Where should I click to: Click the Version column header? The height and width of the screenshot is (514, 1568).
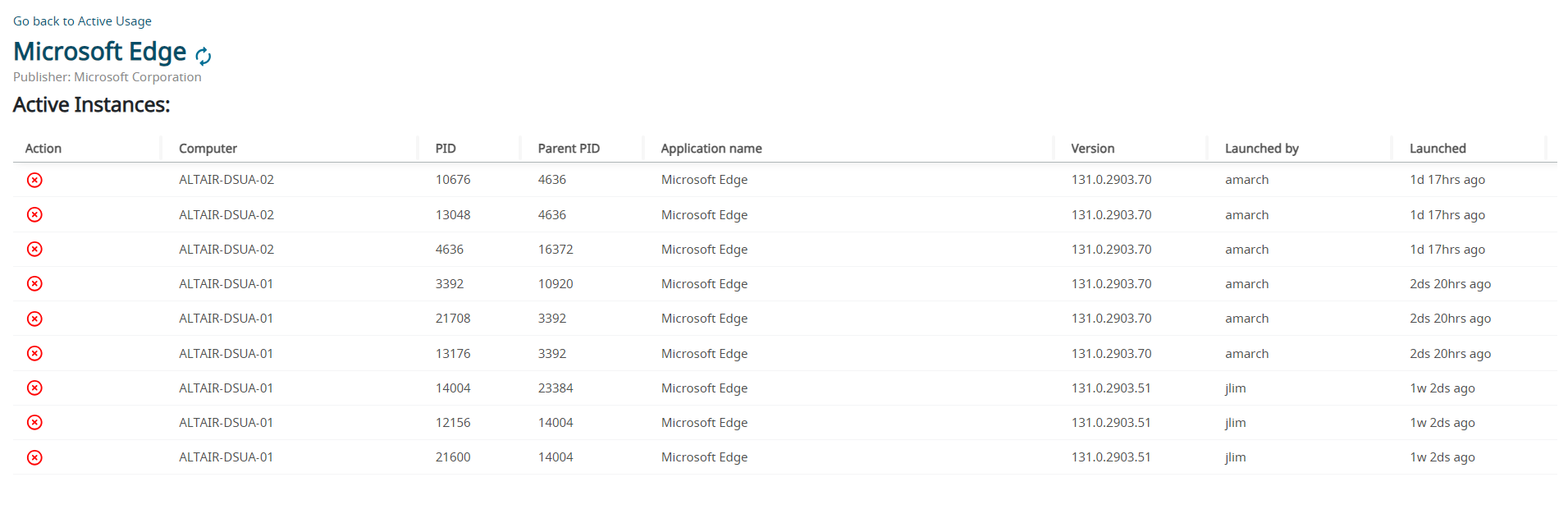1092,149
